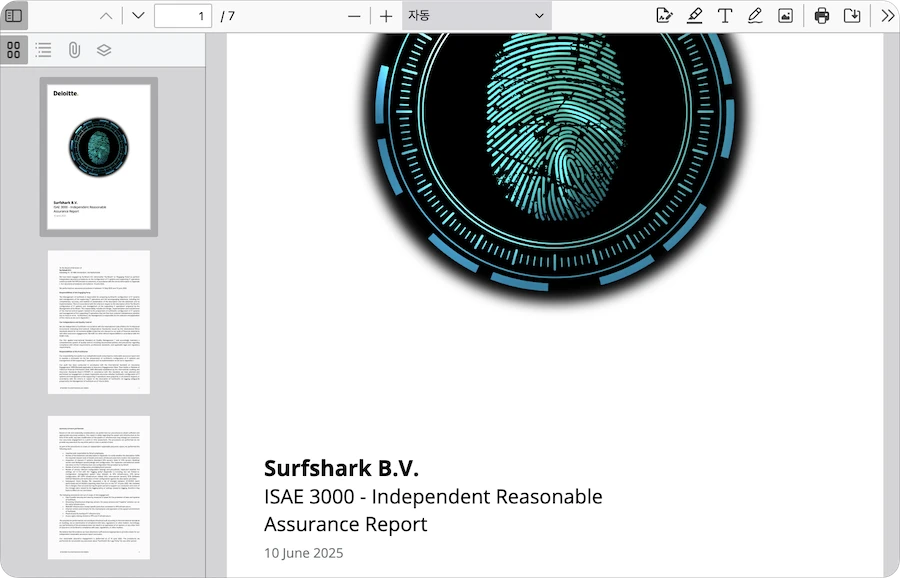
Task: Download the PDF file
Action: click(x=852, y=16)
